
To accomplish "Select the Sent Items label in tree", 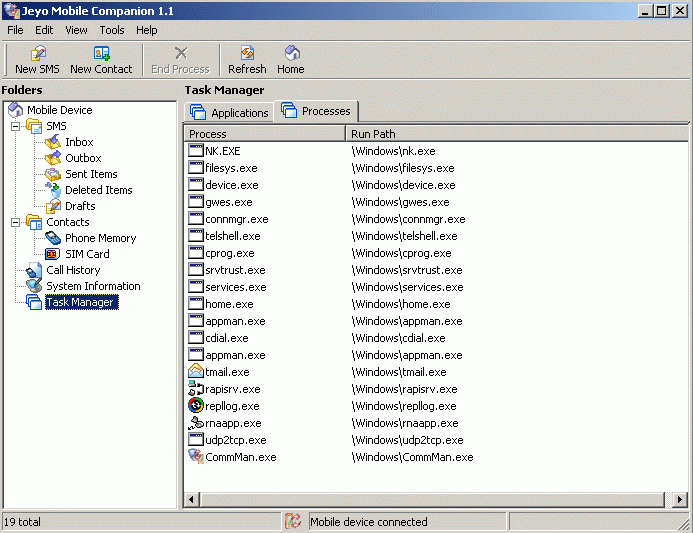I will coord(91,174).
